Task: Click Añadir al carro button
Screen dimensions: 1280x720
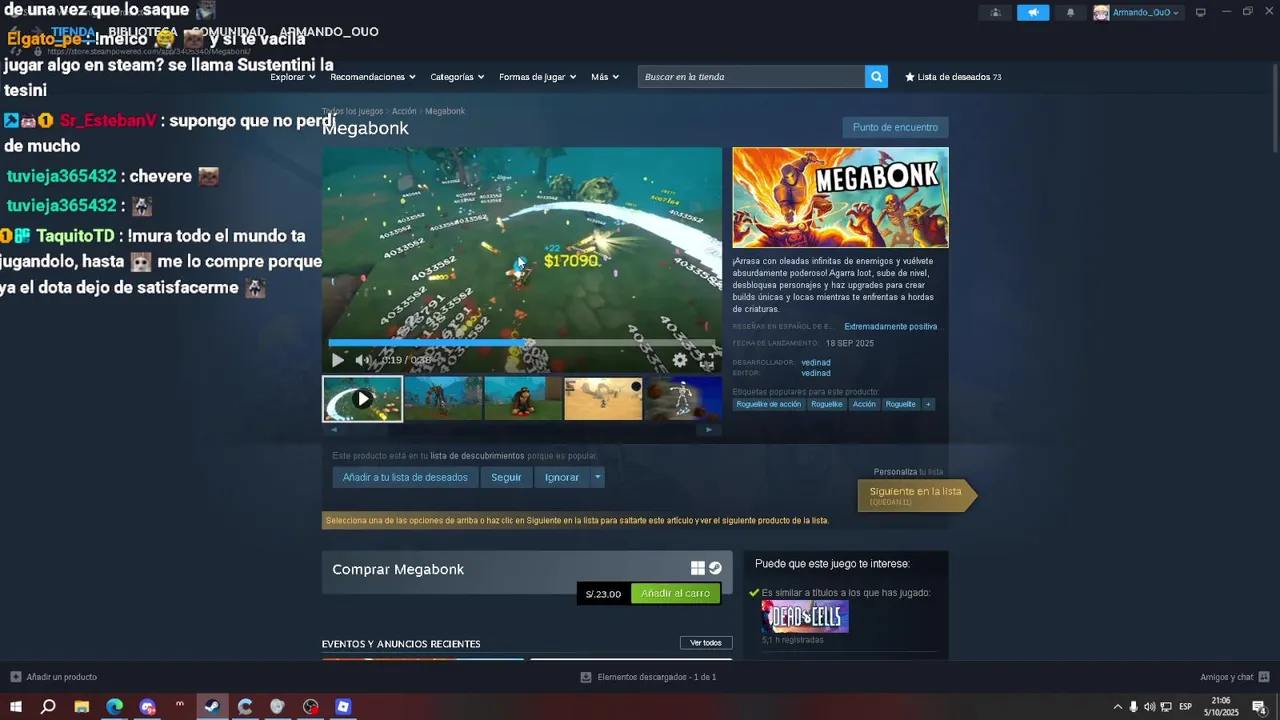Action: (x=675, y=593)
